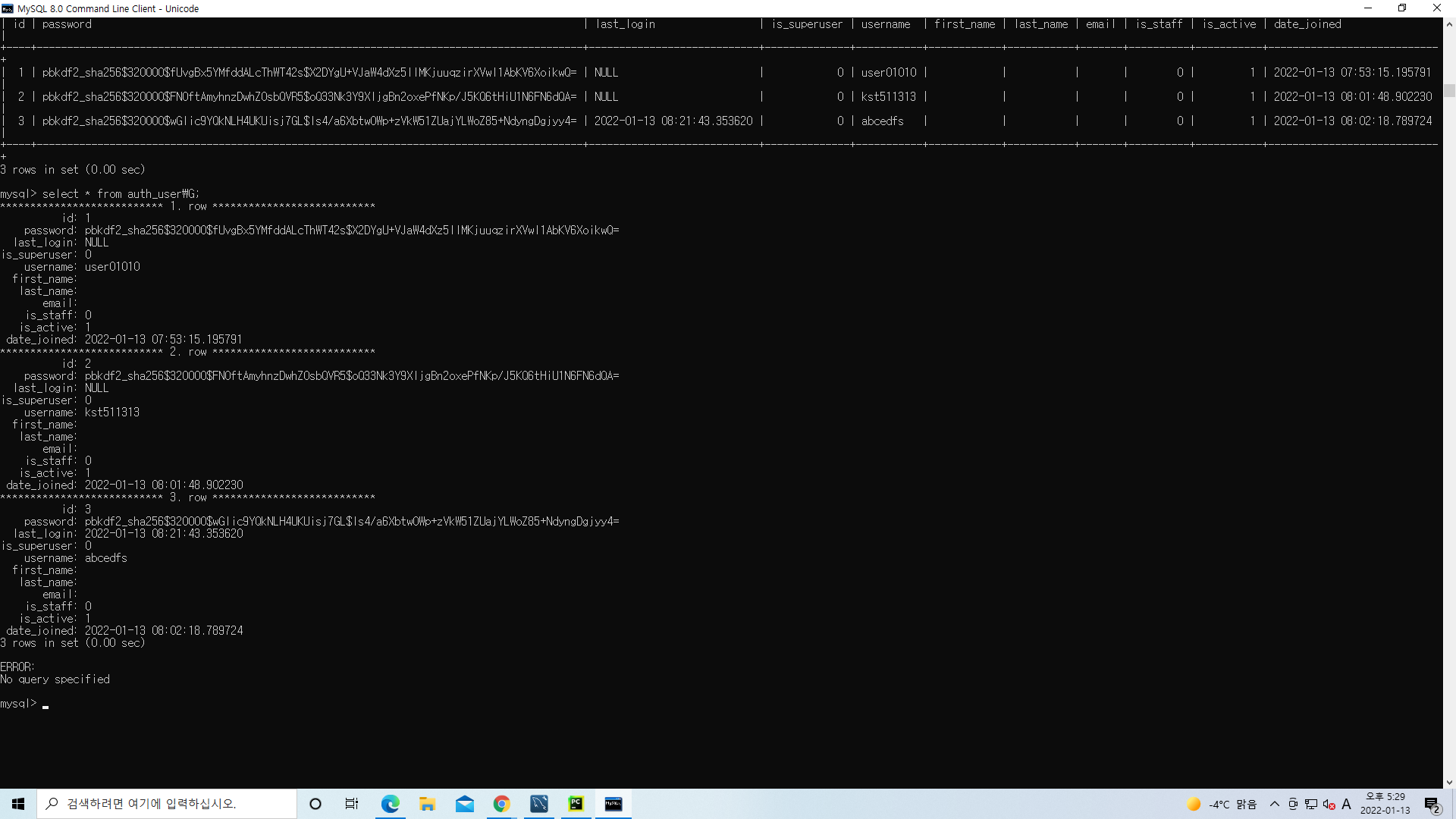Switch to MySQL Workbench on the taskbar

point(539,804)
